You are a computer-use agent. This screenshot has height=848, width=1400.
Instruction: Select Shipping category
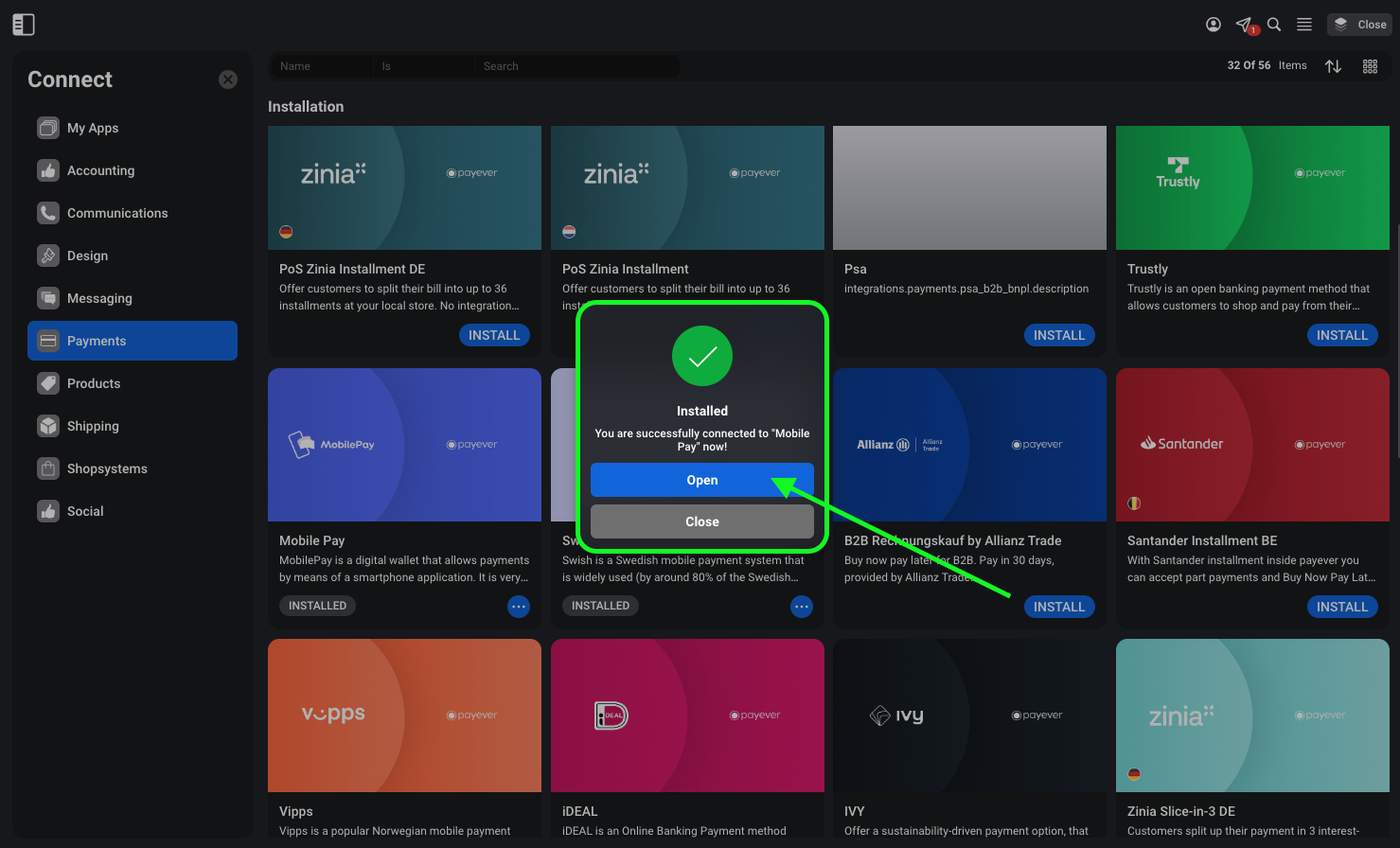pyautogui.click(x=133, y=426)
